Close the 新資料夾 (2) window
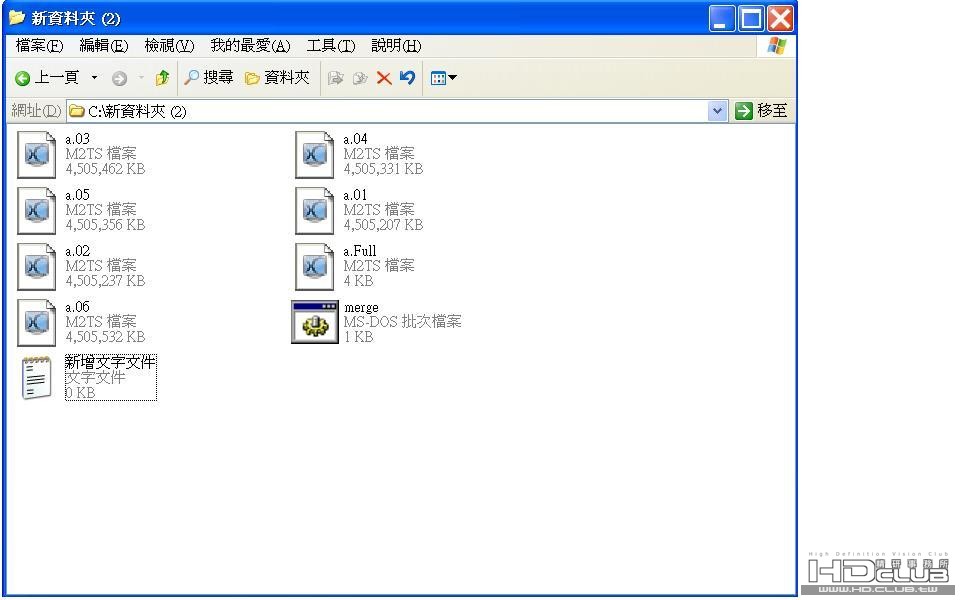960x600 pixels. (x=781, y=18)
